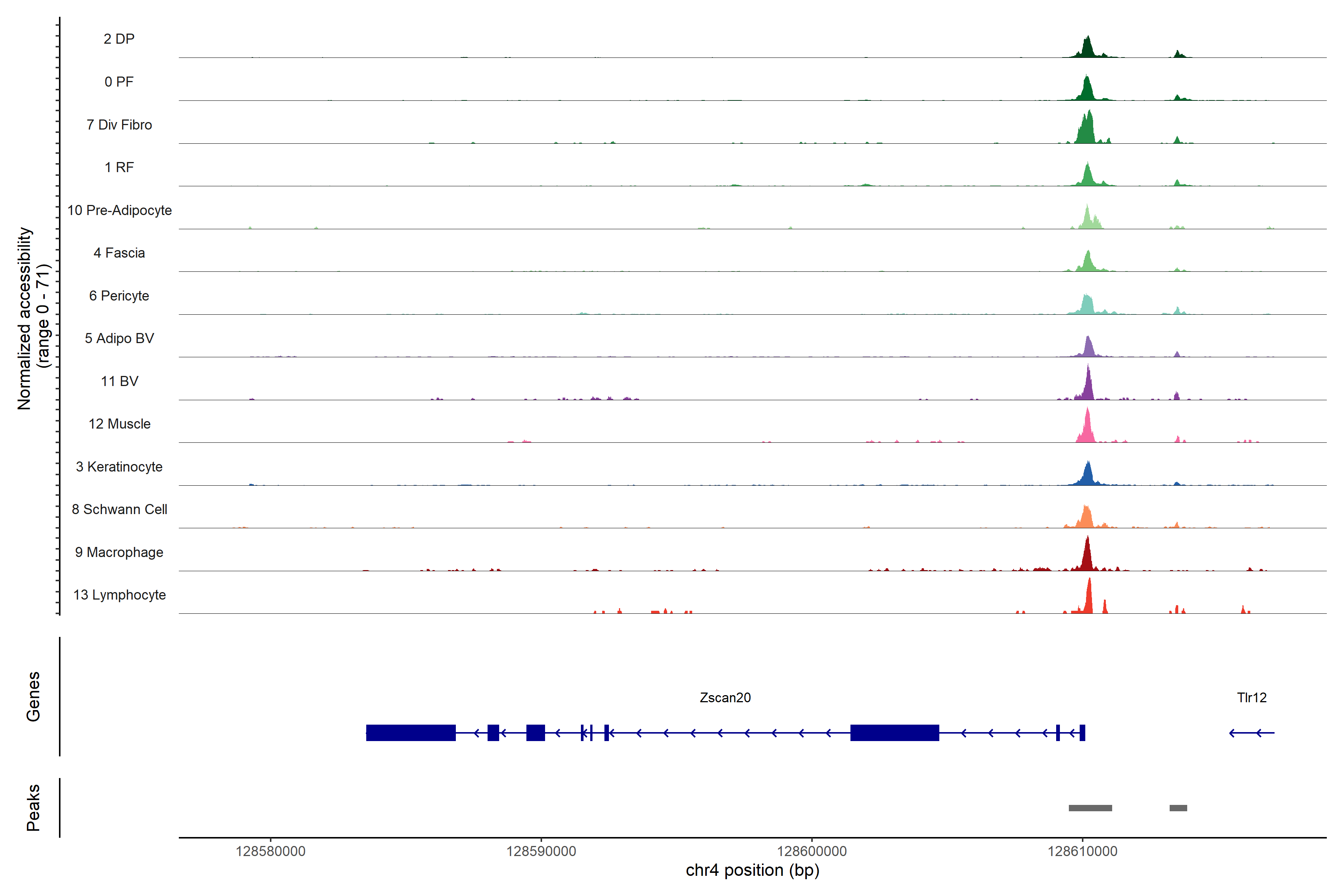Image resolution: width=1344 pixels, height=896 pixels.
Task: Click the Peaks panel label
Action: pos(33,808)
